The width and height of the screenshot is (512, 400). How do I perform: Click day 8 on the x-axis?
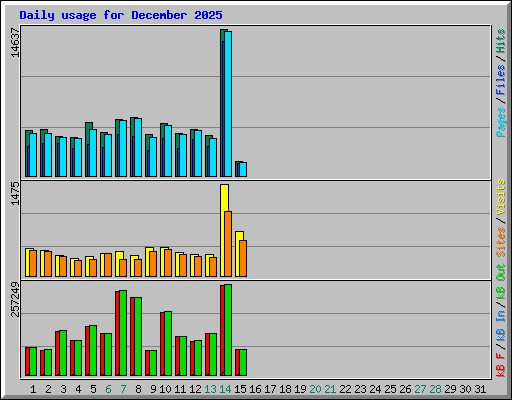click(138, 389)
